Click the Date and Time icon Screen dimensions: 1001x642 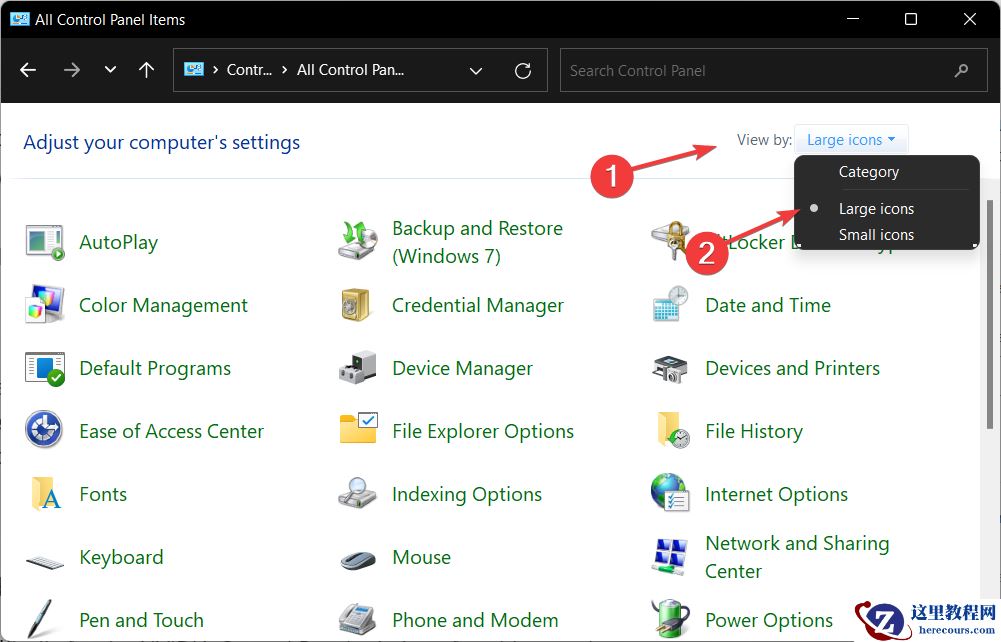[x=670, y=306]
